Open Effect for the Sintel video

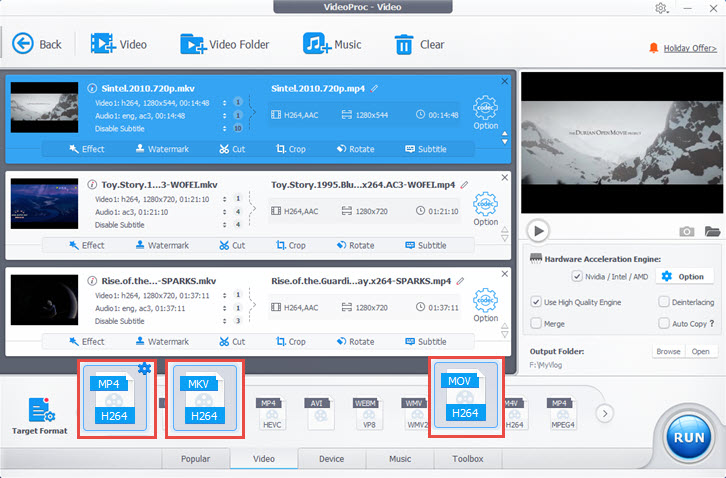click(87, 149)
